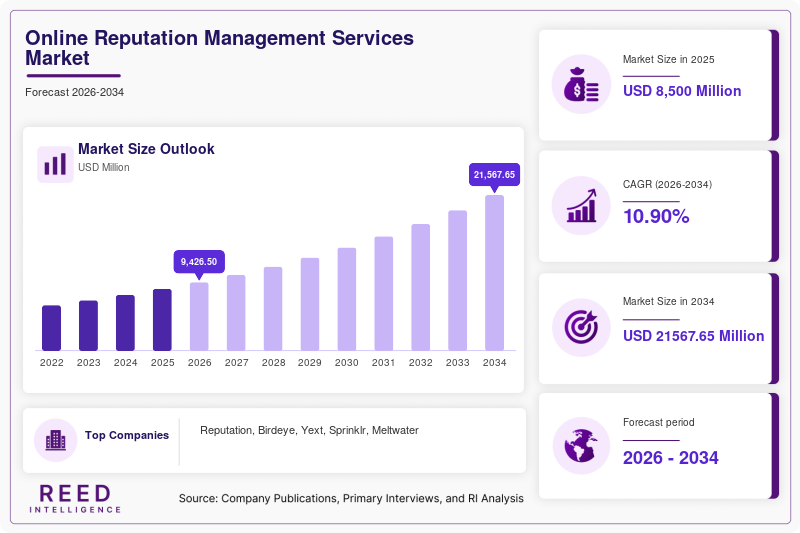Click the target icon for Market Size 2034
This screenshot has height=533, width=800.
coord(581,327)
